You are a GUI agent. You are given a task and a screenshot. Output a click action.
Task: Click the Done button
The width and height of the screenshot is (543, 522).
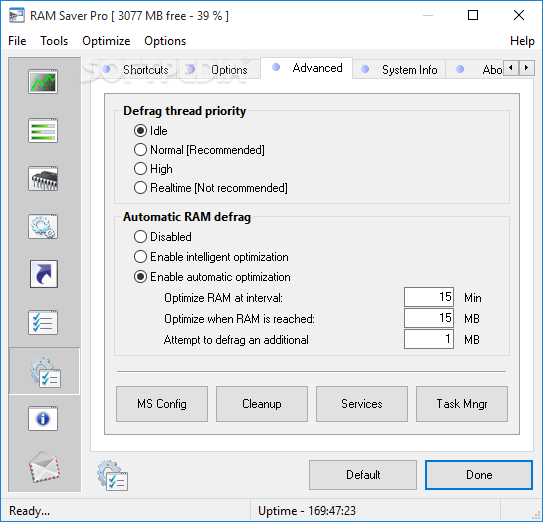(x=479, y=475)
